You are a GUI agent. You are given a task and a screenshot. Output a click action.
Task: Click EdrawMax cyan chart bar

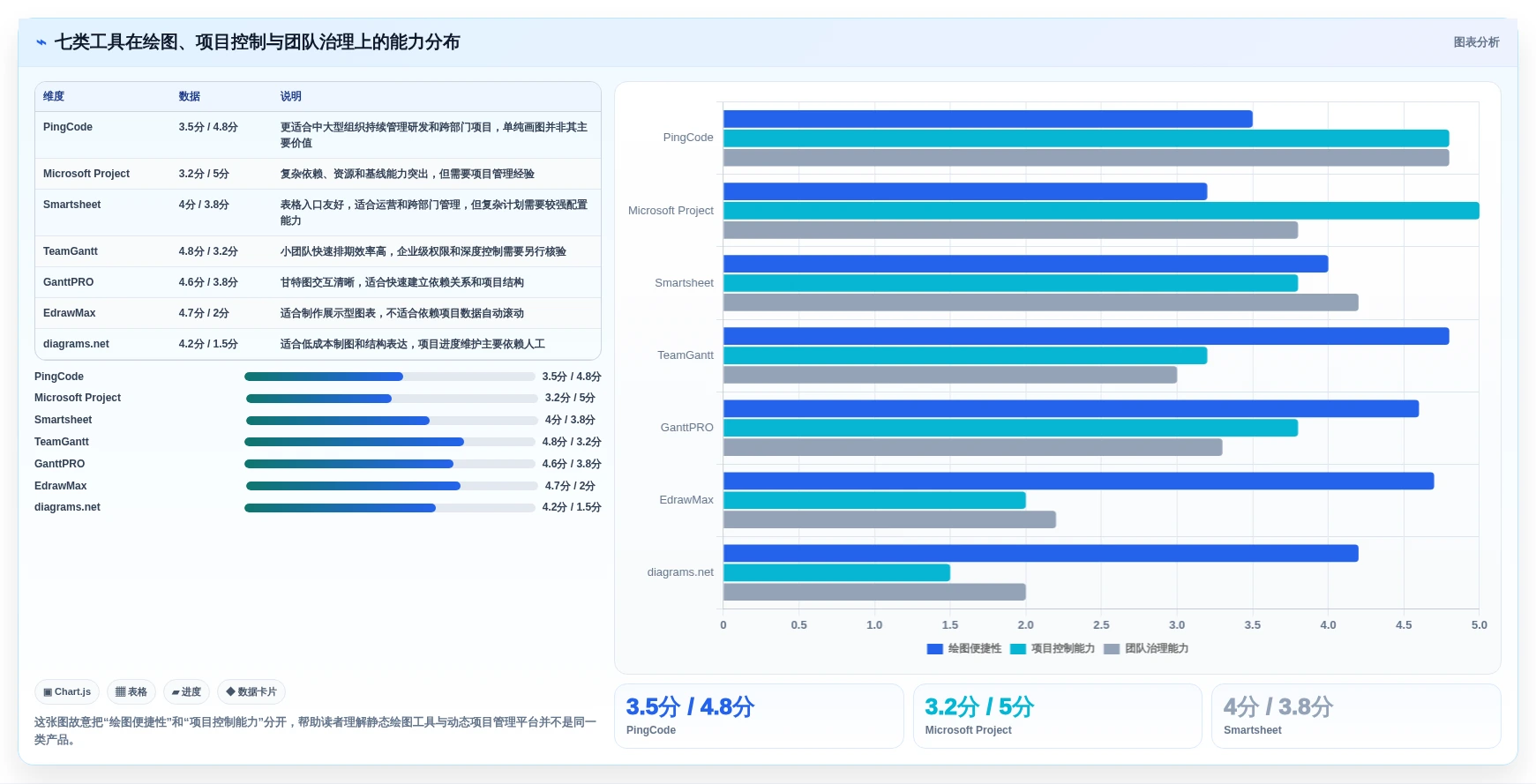click(874, 500)
